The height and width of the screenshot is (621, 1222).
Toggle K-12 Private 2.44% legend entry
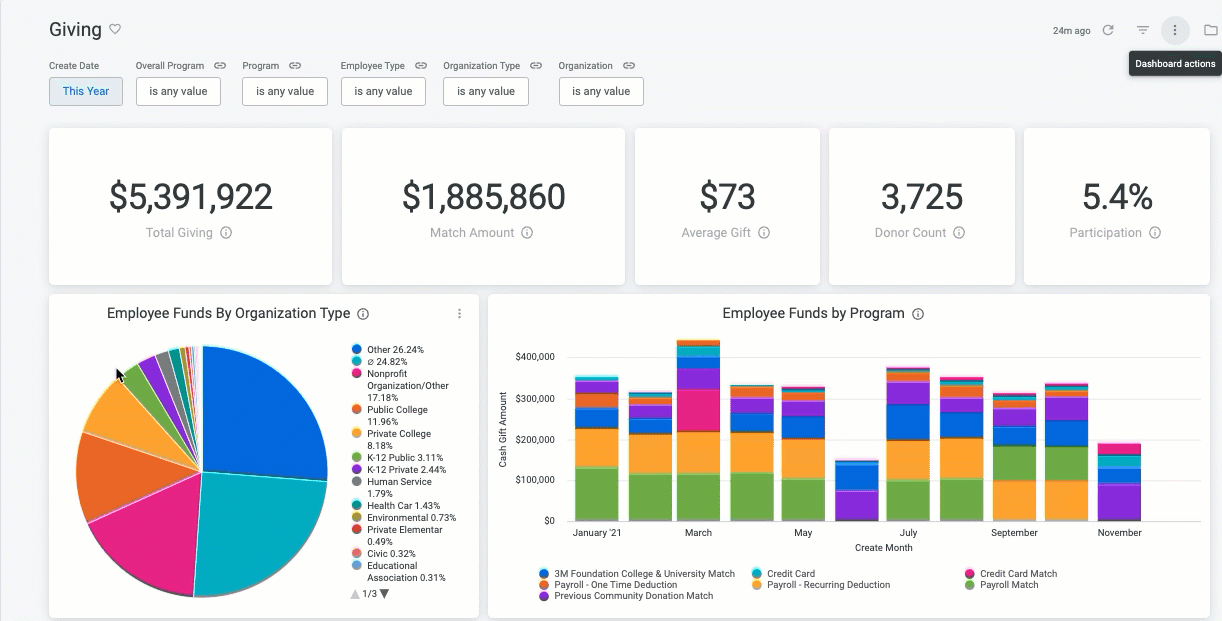pos(399,470)
